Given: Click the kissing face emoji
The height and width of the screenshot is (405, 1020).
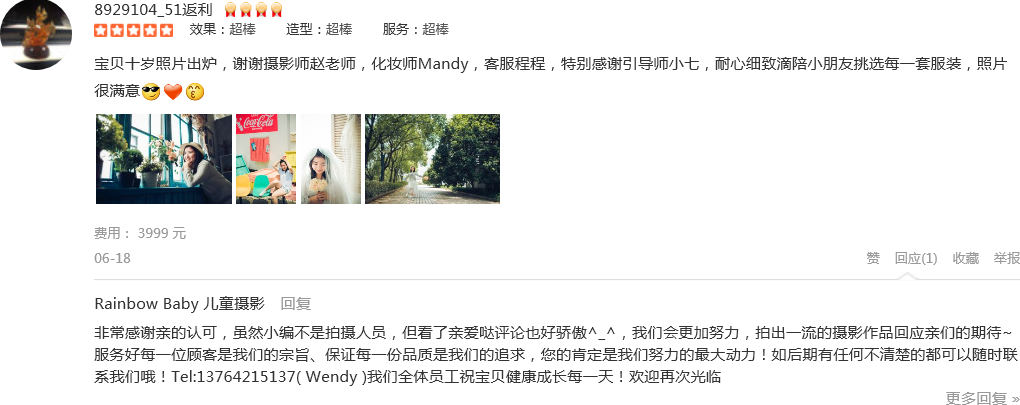Looking at the screenshot, I should tap(195, 92).
